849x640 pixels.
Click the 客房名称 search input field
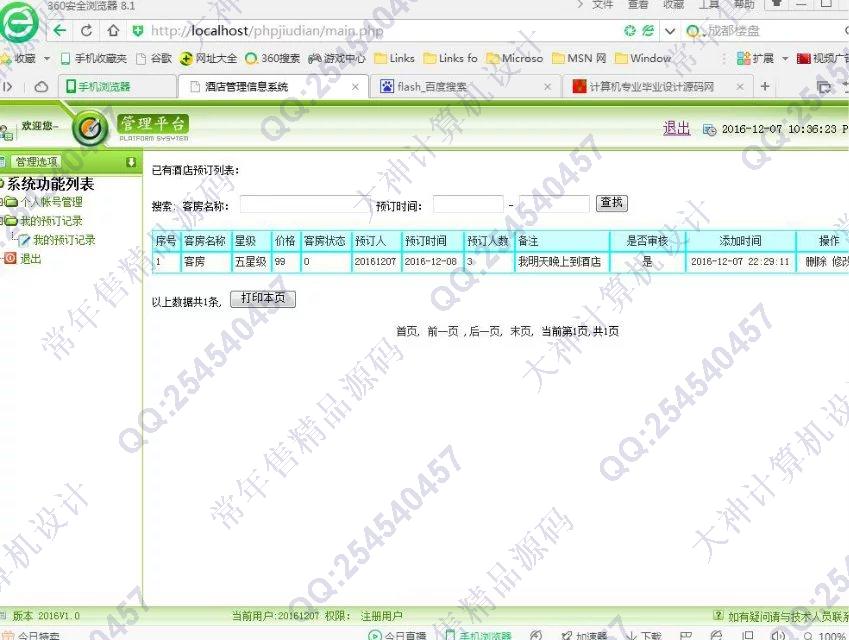click(303, 204)
